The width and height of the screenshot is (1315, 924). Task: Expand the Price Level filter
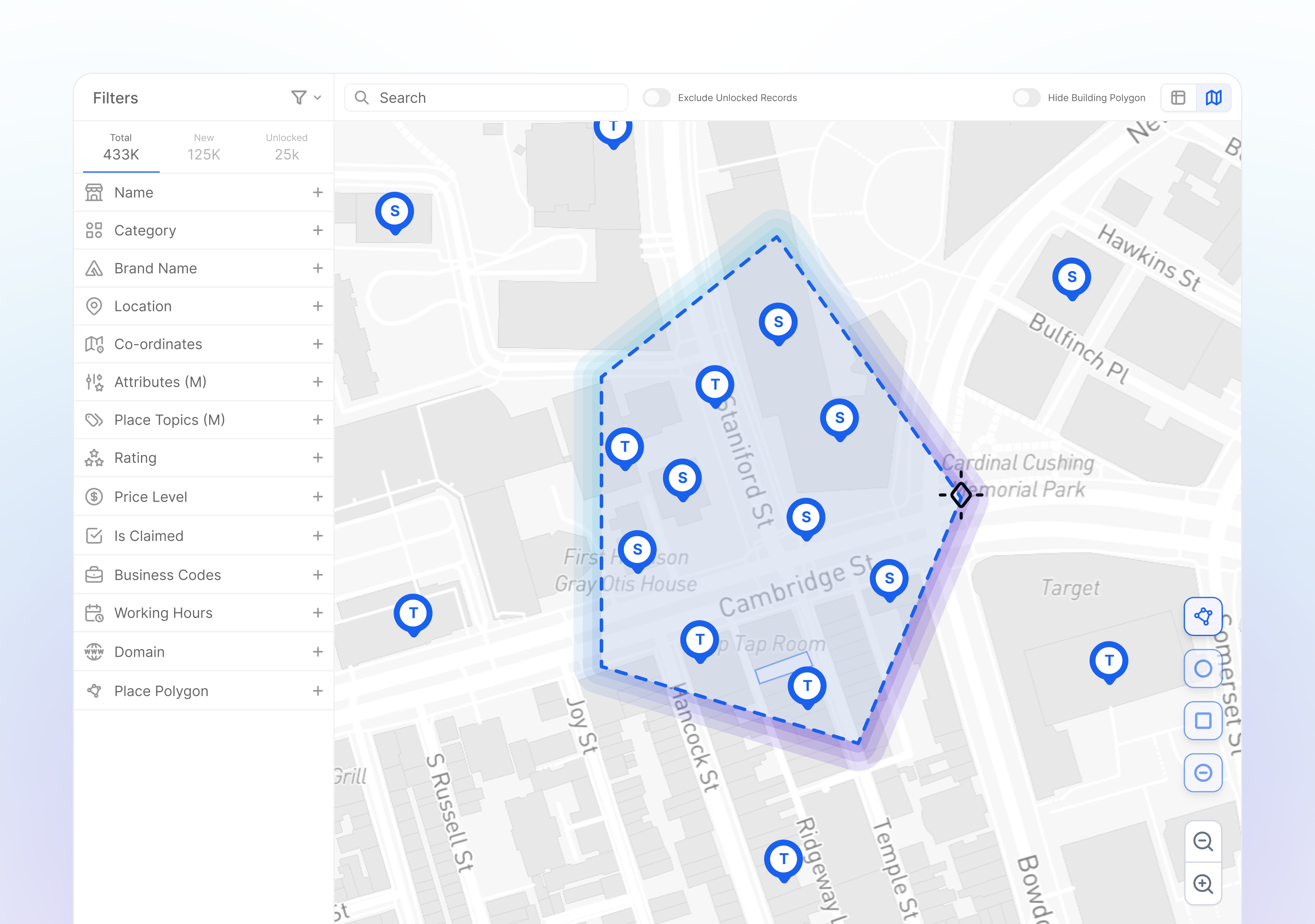tap(318, 497)
